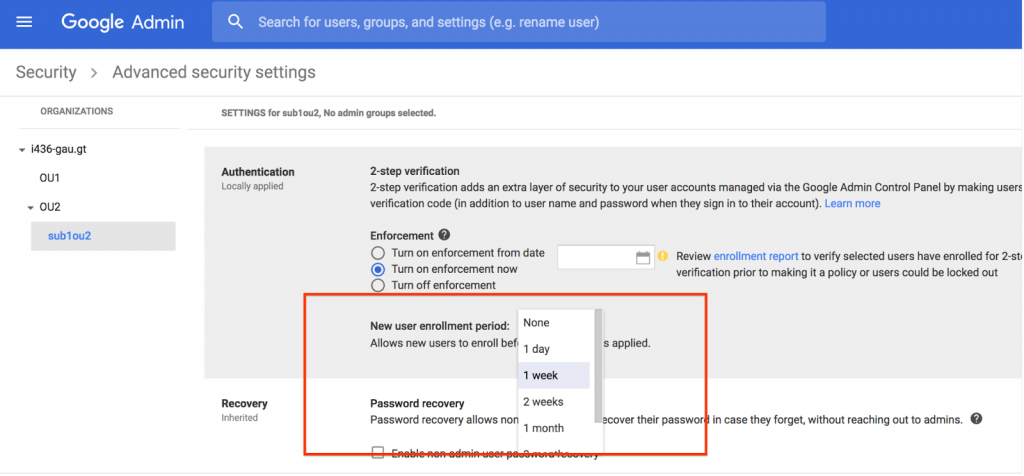1024x476 pixels.
Task: Click the enrollment dropdown list scrollbar
Action: point(598,365)
